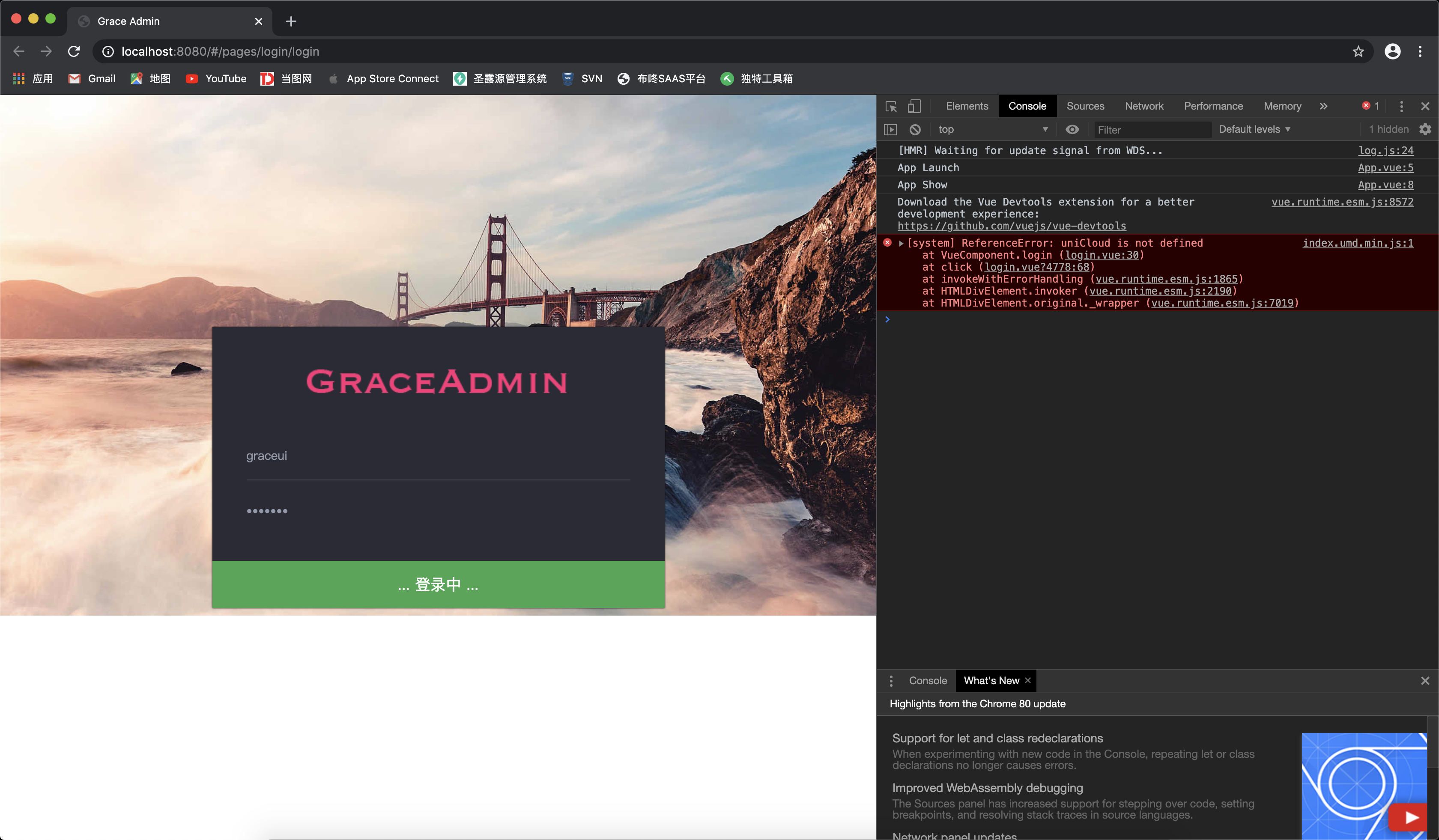
Task: Open the console settings gear
Action: [1425, 130]
